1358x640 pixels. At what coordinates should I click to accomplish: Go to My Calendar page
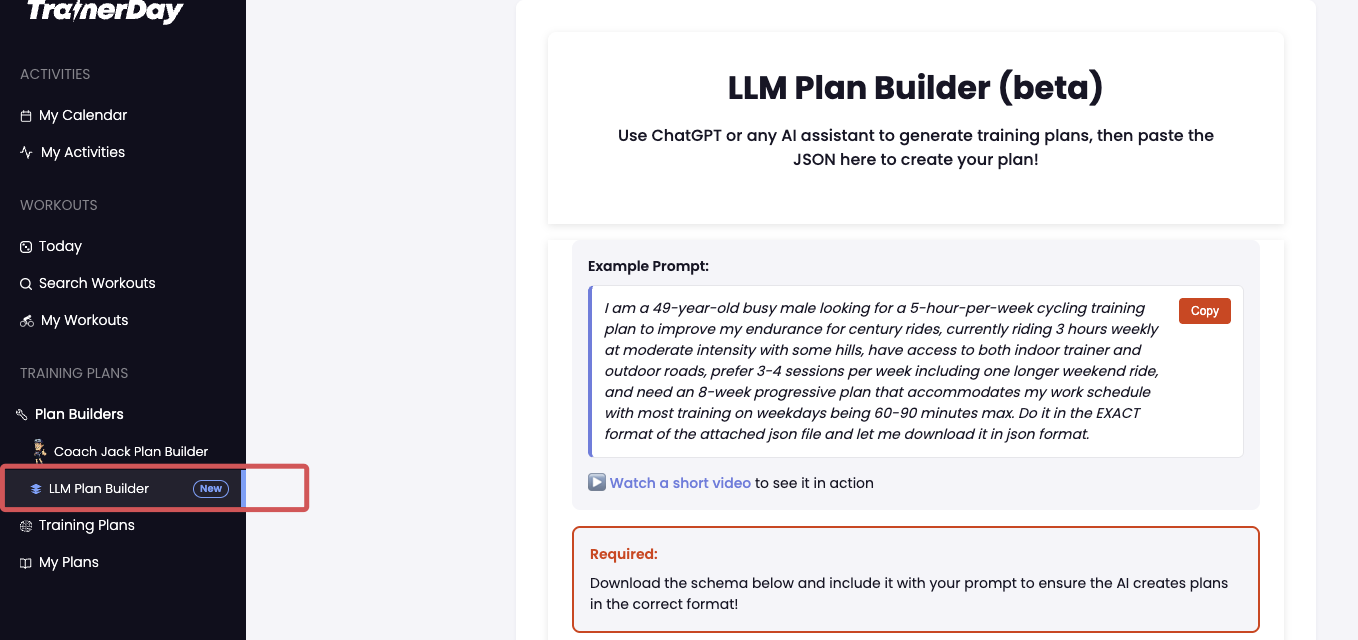pos(83,116)
